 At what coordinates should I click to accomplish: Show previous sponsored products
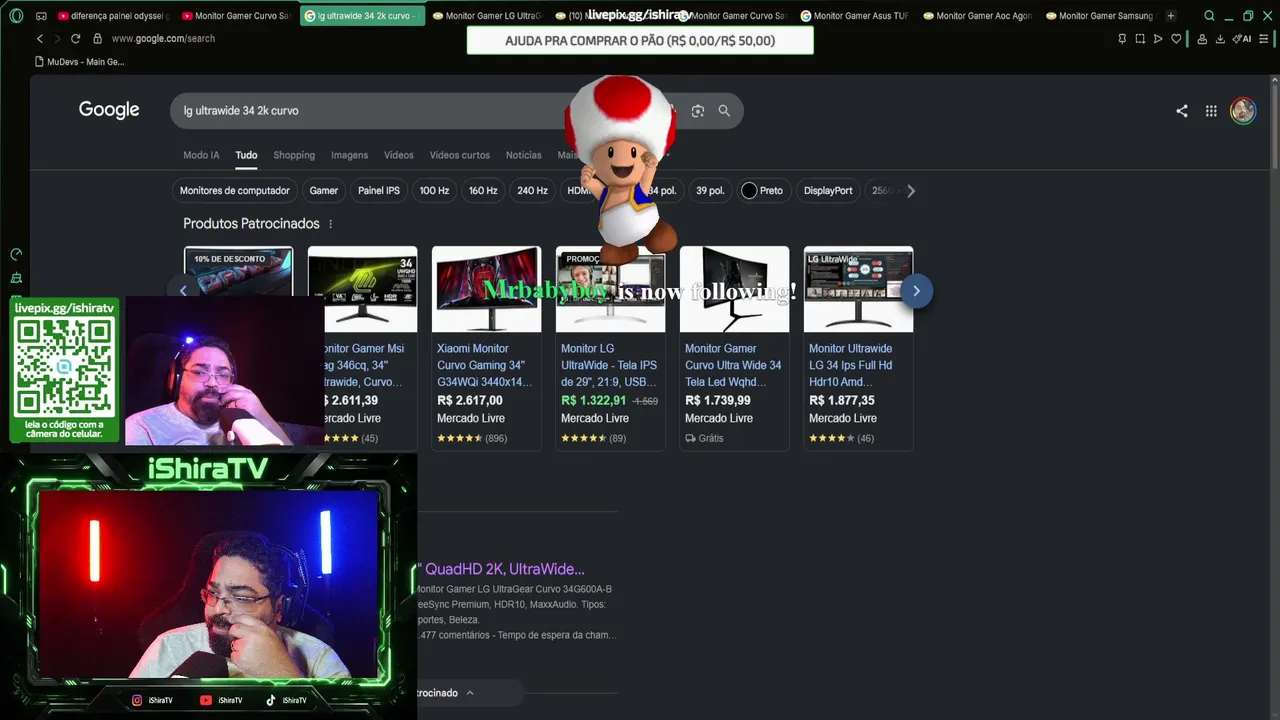(x=183, y=291)
